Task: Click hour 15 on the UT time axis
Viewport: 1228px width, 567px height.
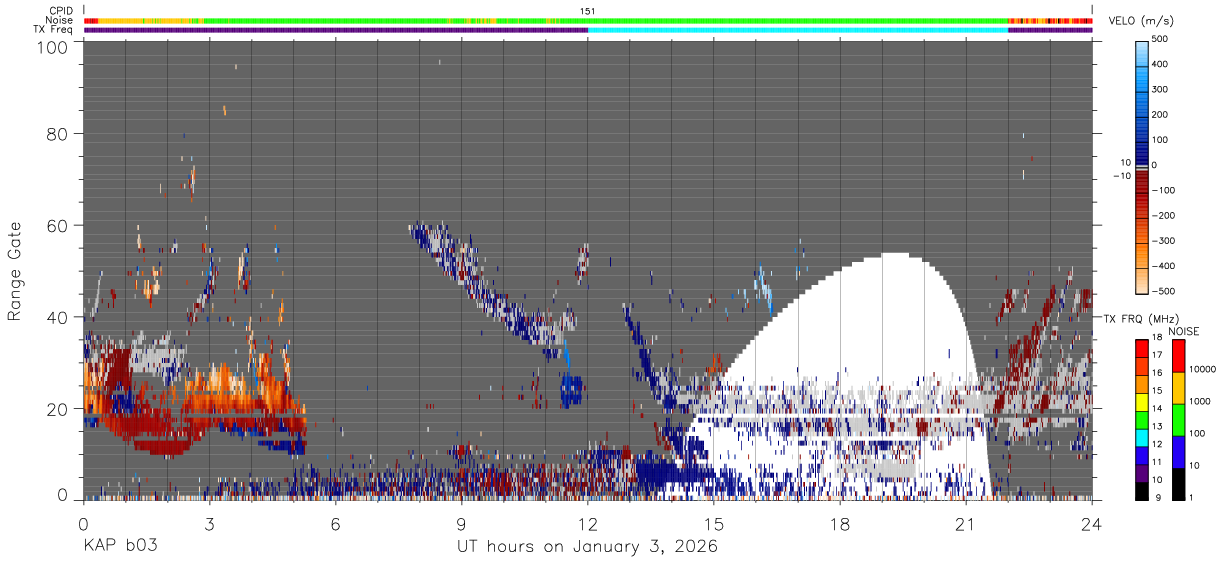Action: 713,523
